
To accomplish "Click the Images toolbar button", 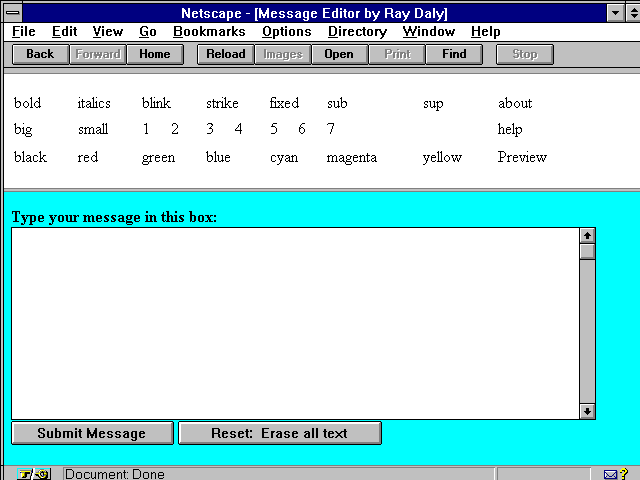I will 283,54.
